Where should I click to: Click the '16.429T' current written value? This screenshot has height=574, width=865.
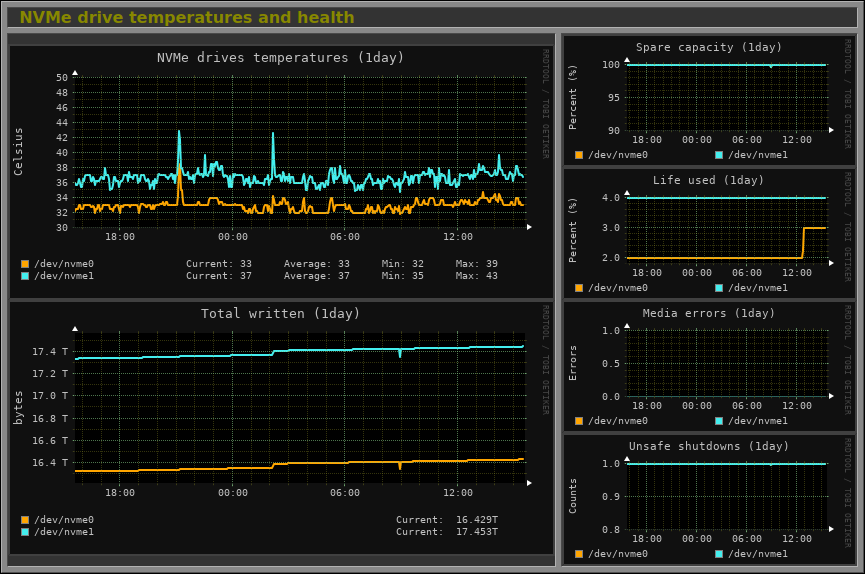tap(477, 520)
